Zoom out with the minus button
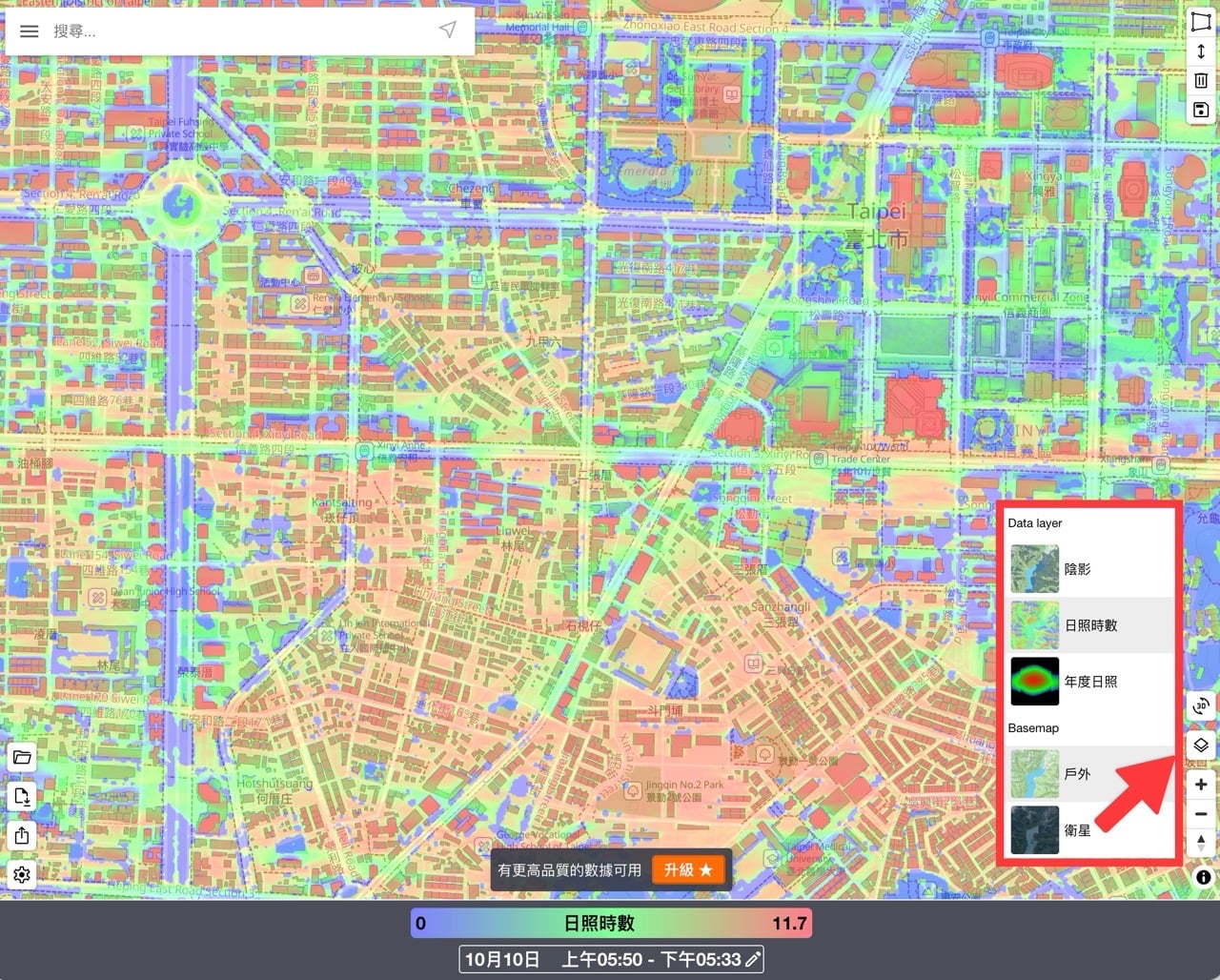Image resolution: width=1220 pixels, height=980 pixels. pos(1201,814)
